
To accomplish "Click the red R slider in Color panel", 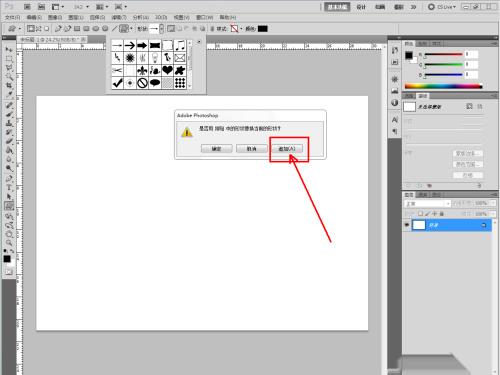I will (443, 54).
